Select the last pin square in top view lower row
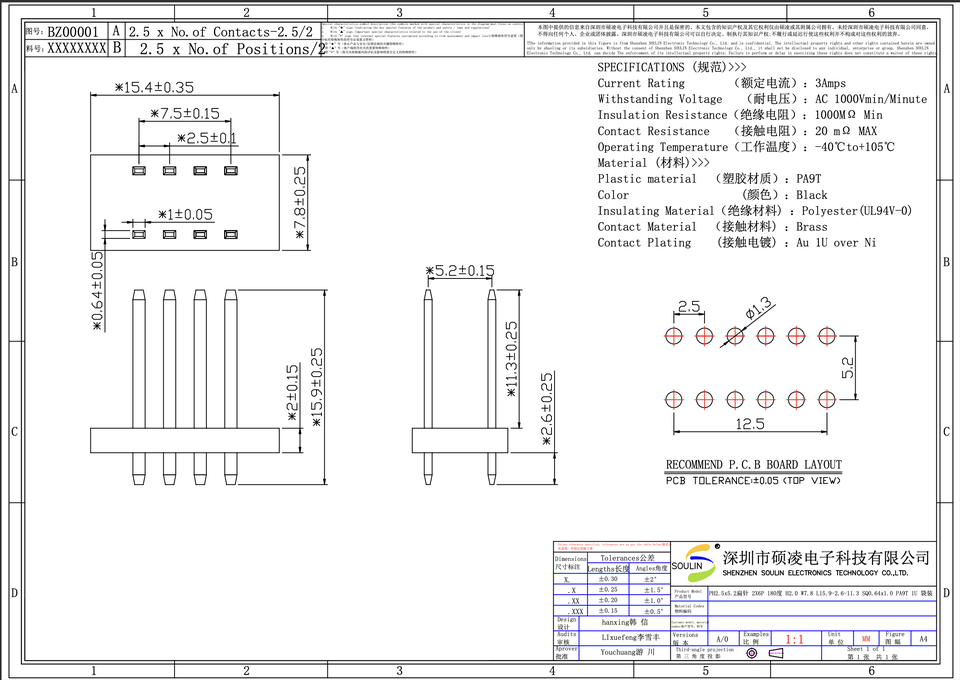 tap(230, 234)
